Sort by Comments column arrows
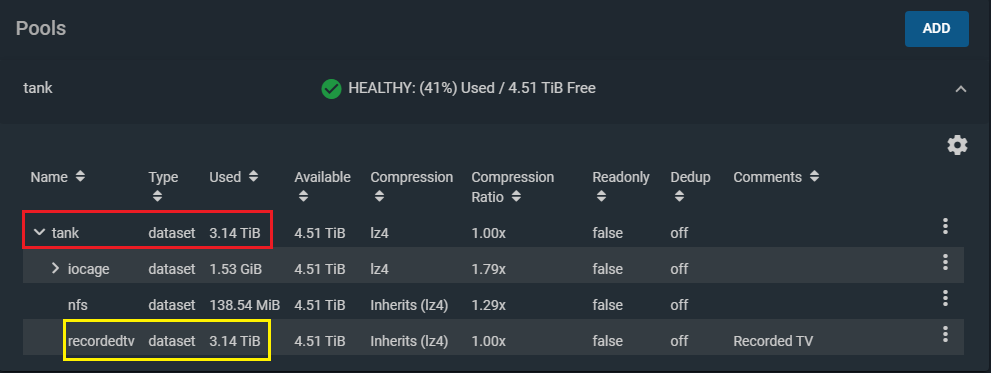This screenshot has height=373, width=991. coord(814,177)
